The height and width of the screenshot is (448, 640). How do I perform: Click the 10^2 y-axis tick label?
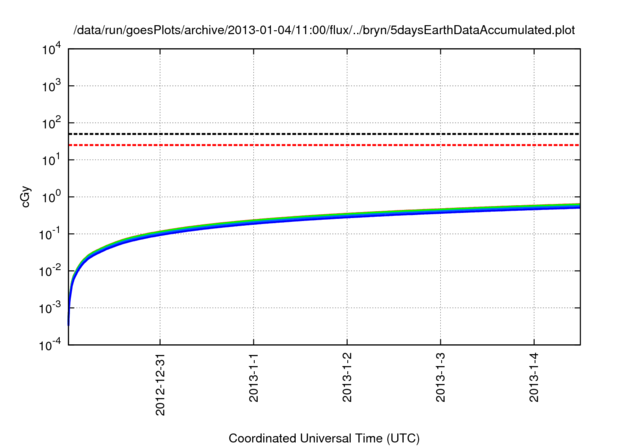click(x=51, y=123)
